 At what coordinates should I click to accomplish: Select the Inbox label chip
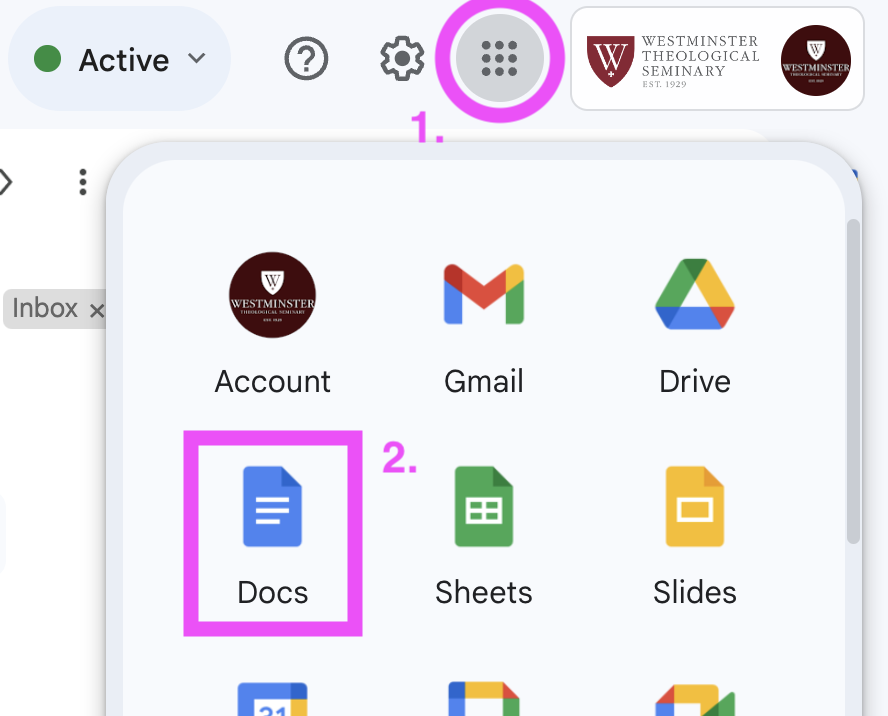tap(45, 309)
